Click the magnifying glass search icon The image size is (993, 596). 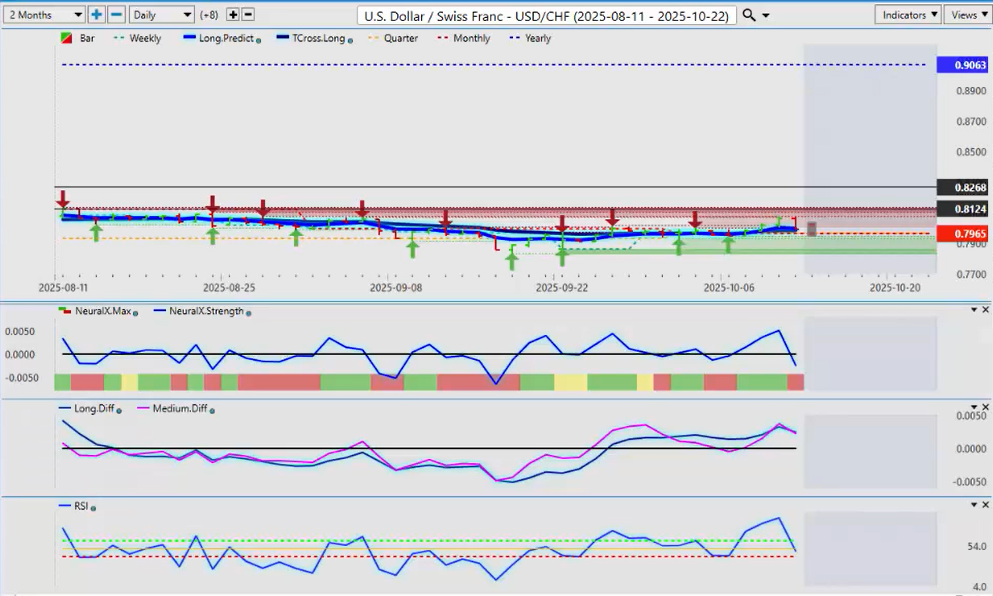(750, 15)
